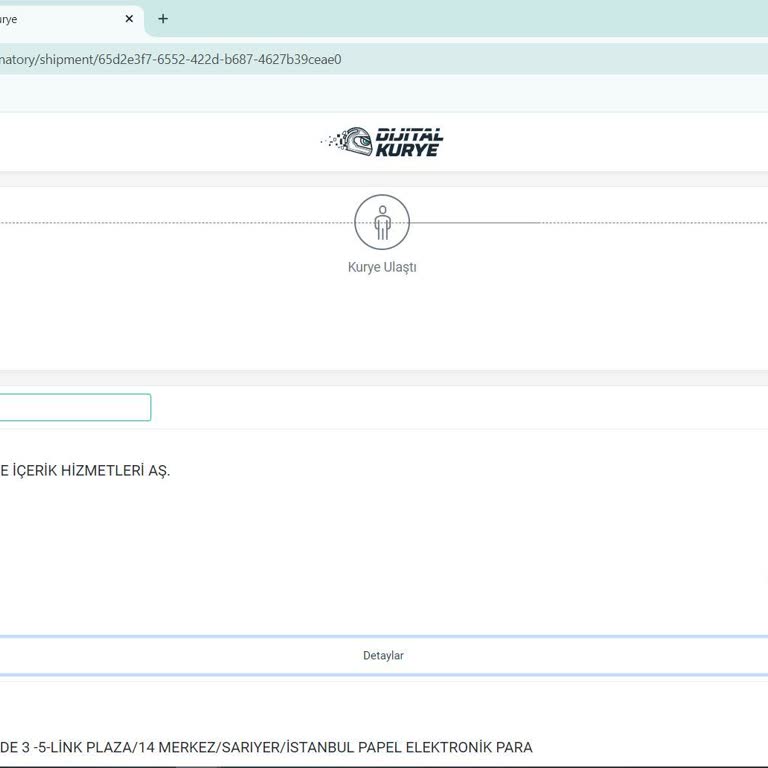Select the Kurye Ulaştı status label
Viewport: 768px width, 768px height.
(x=382, y=267)
